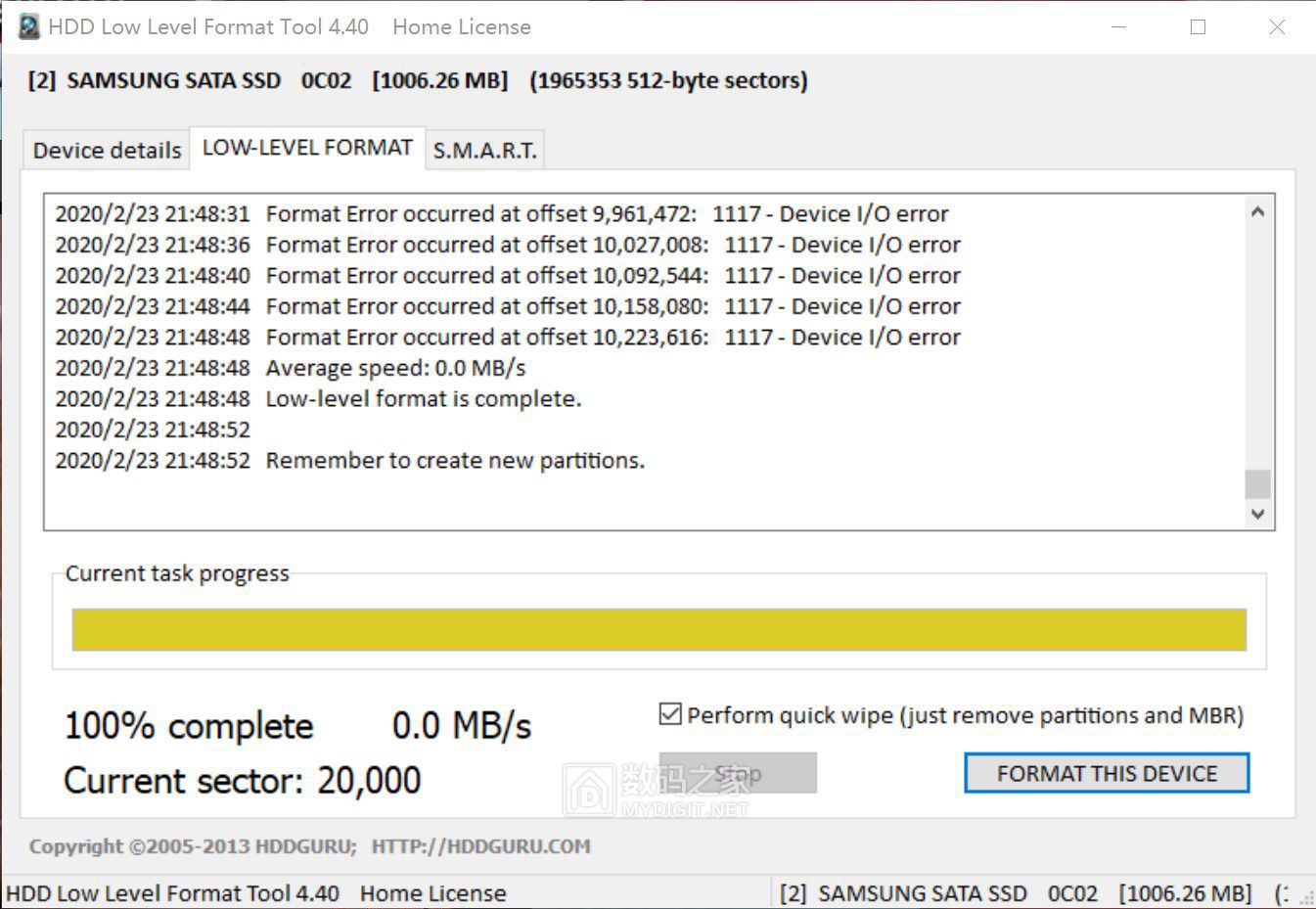1316x909 pixels.
Task: Click the log scrollbar thumb
Action: [1258, 482]
